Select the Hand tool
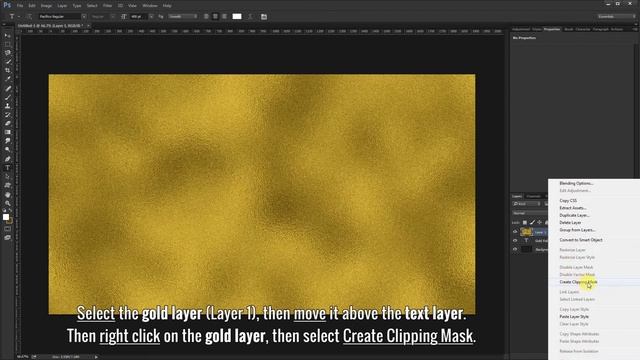 point(7,194)
